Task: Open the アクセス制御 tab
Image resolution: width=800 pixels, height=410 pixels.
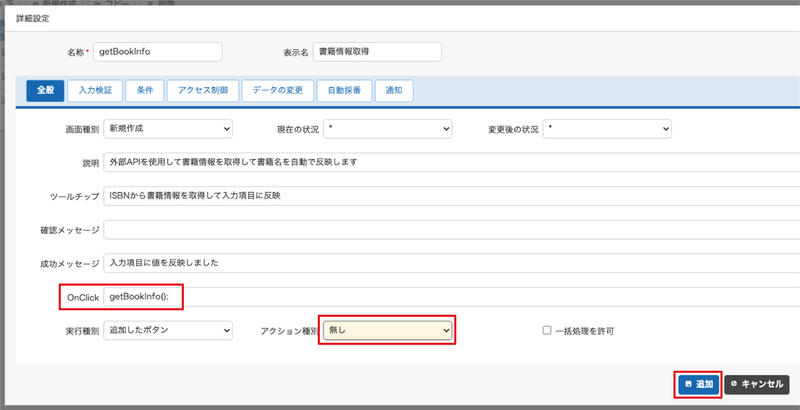Action: 203,90
